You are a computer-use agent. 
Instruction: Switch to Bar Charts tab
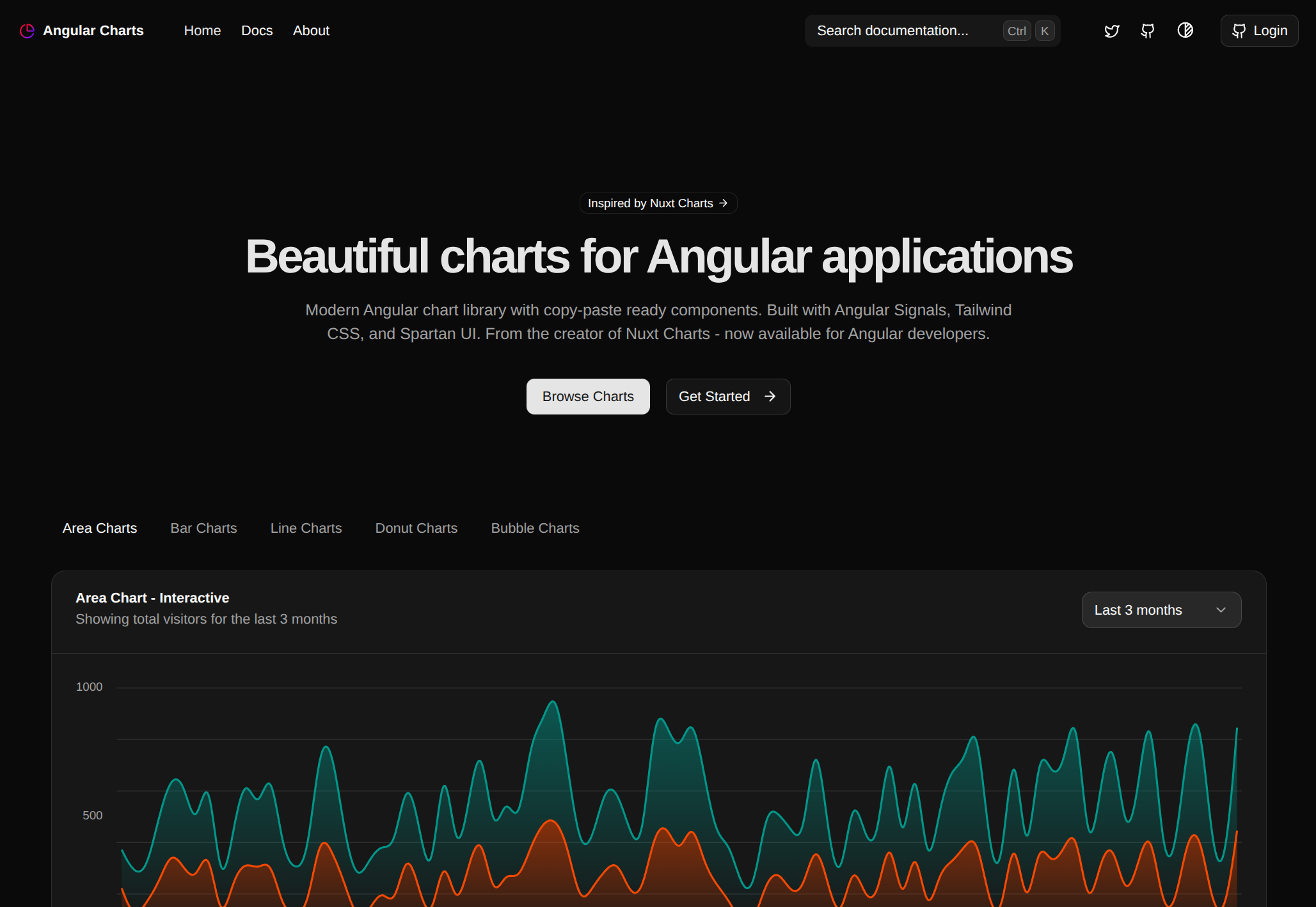pyautogui.click(x=203, y=528)
